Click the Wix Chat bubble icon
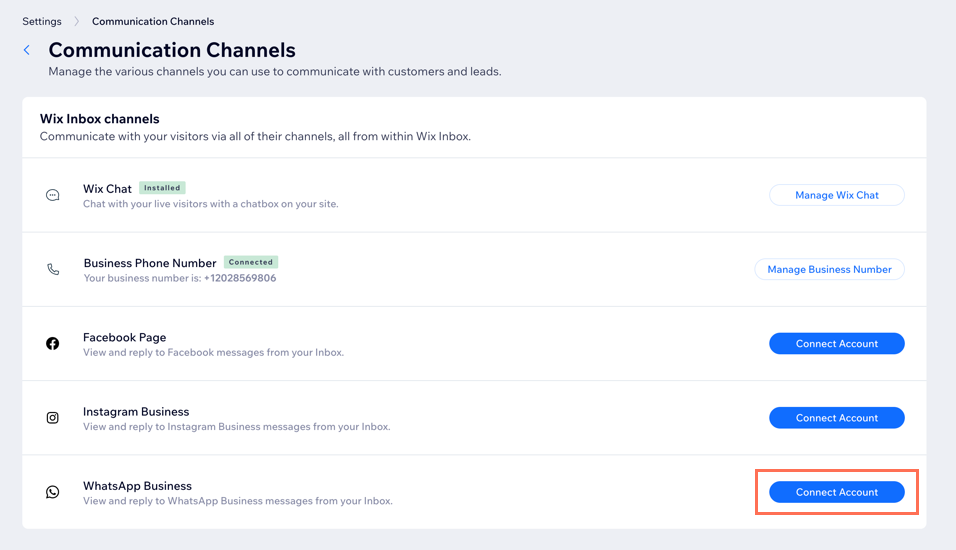This screenshot has height=550, width=956. [53, 195]
